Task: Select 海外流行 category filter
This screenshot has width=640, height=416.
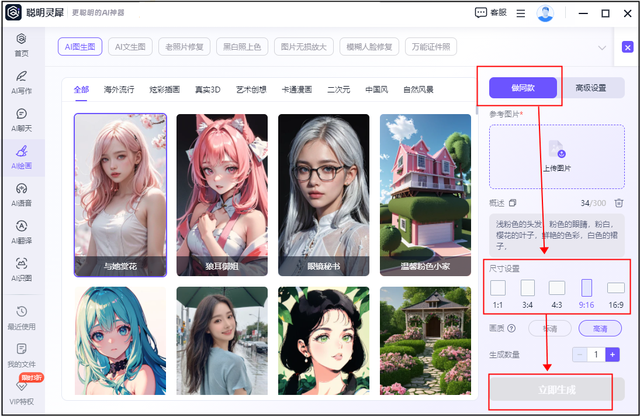Action: (x=119, y=89)
